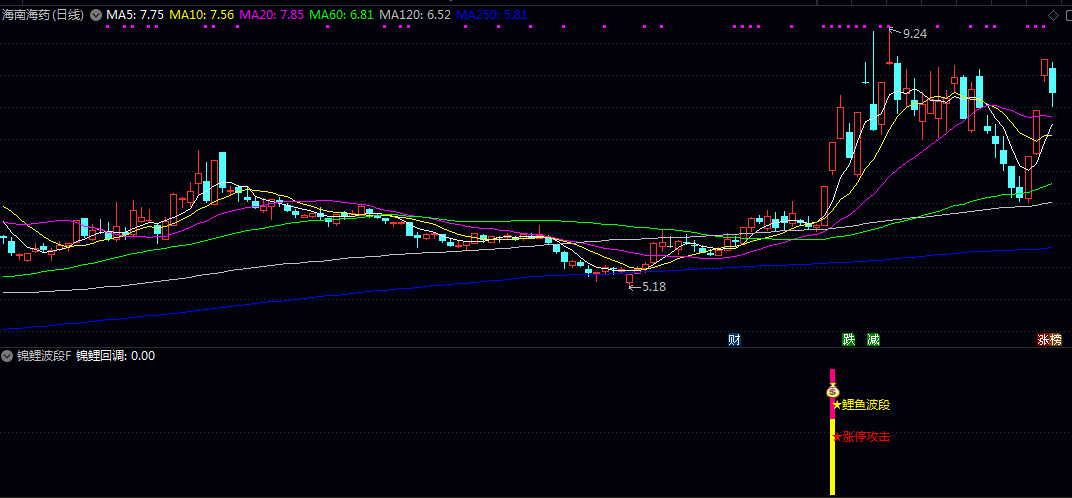Screen dimensions: 1072x498
Task: Click the 5.18 low price label
Action: point(653,287)
